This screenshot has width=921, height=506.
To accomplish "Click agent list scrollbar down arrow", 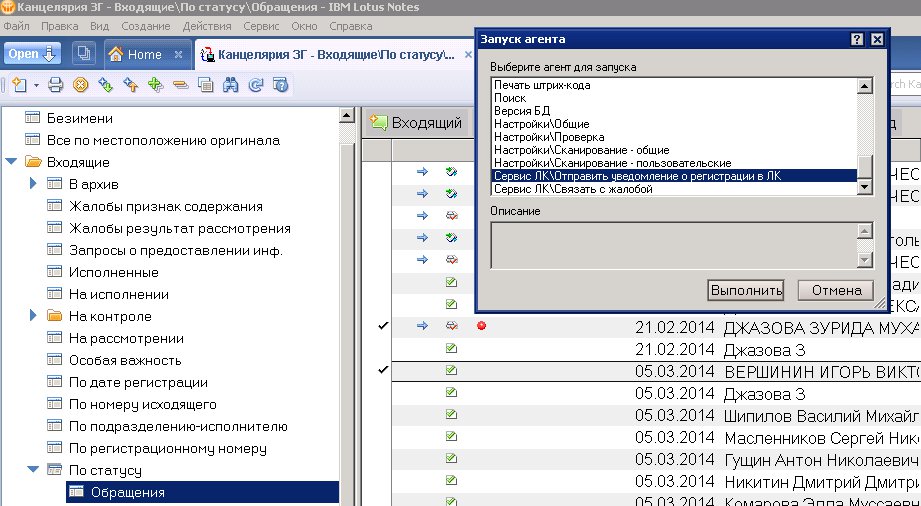I will 865,188.
